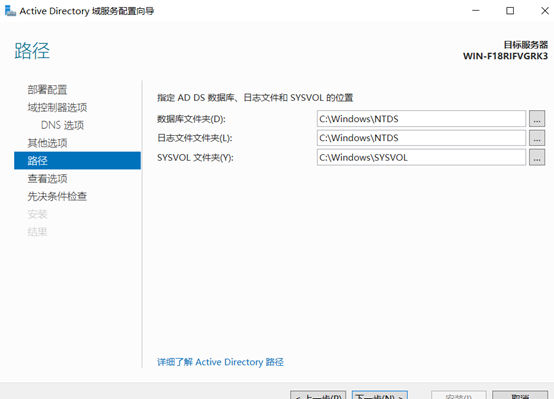Select the highlighted 路径 step
The image size is (554, 399).
tap(77, 160)
